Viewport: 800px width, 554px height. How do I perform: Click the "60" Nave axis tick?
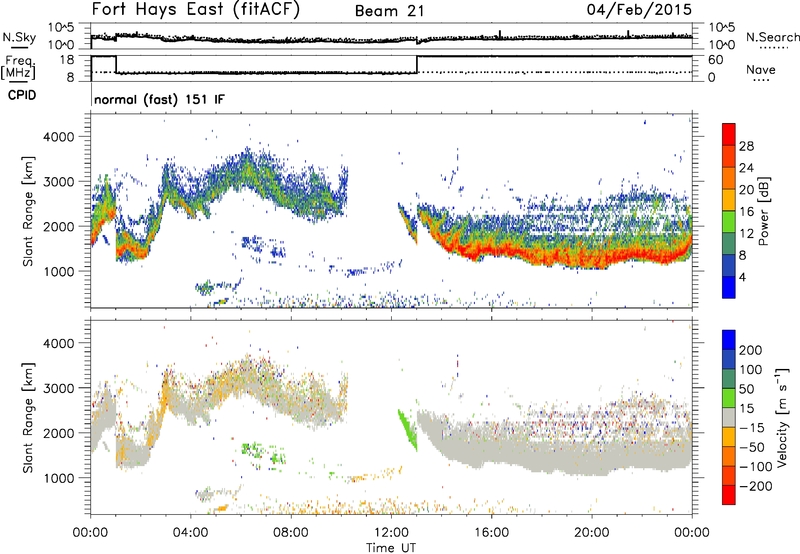tap(715, 60)
